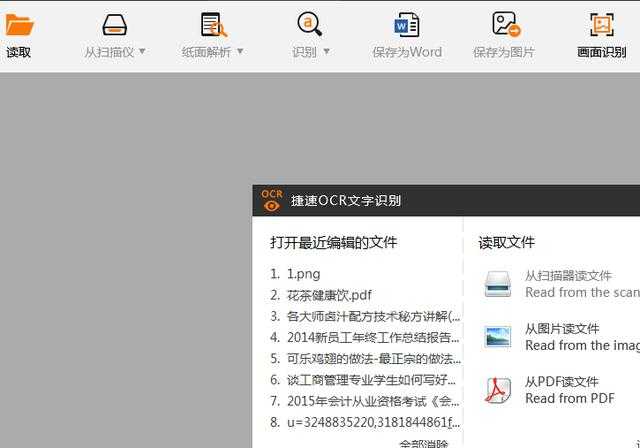Click the Read from PDF label
This screenshot has width=640, height=448.
click(x=570, y=398)
